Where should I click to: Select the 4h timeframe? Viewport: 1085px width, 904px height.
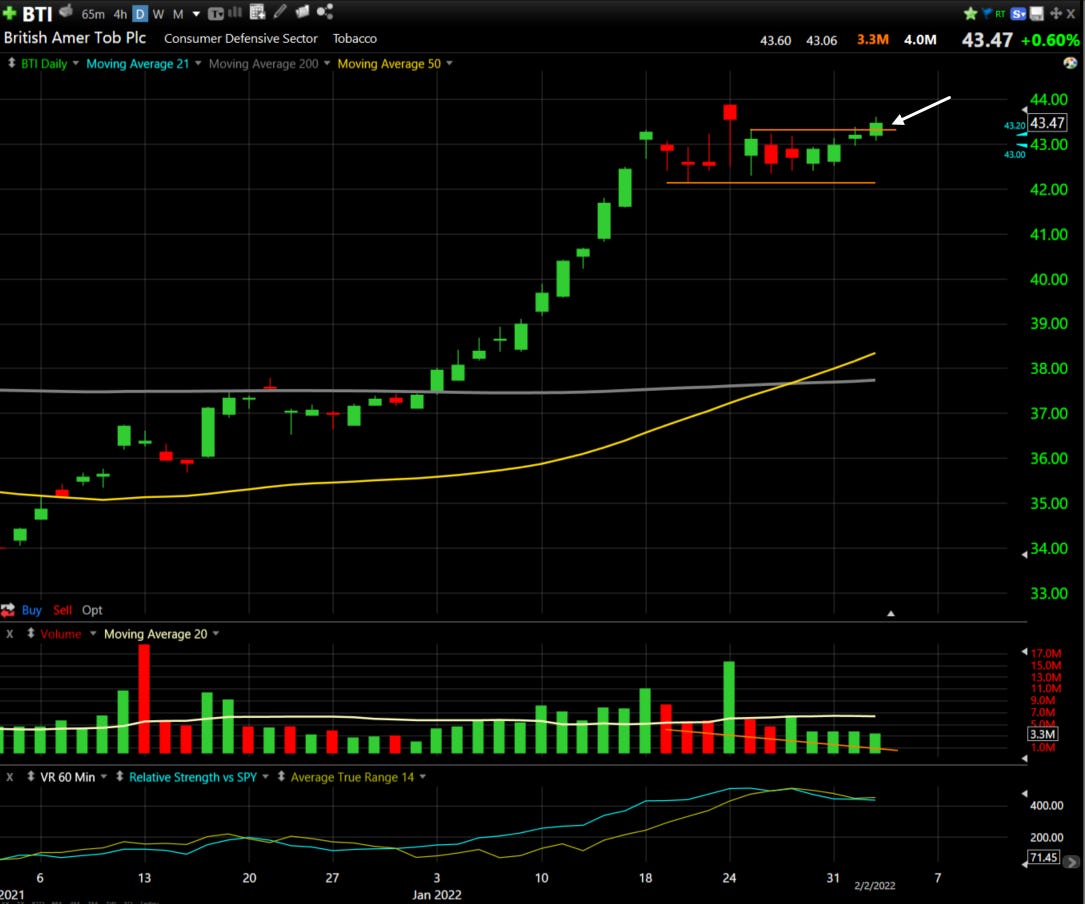(x=120, y=14)
